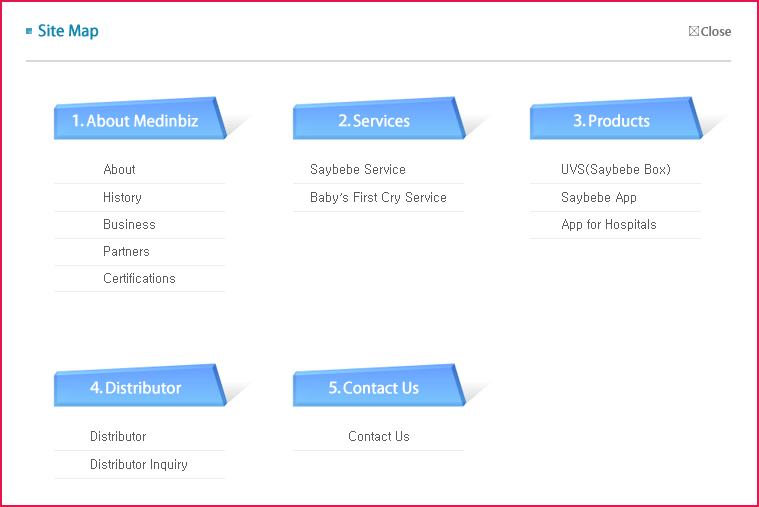This screenshot has height=507, width=759.
Task: Open the 1. About Medinbiz section header
Action: pos(140,119)
